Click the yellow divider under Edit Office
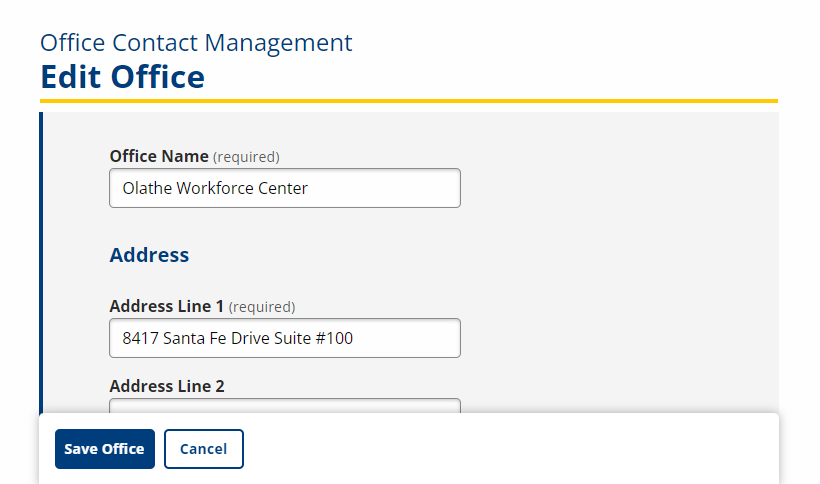Screen dimensions: 820x484 click(x=409, y=101)
